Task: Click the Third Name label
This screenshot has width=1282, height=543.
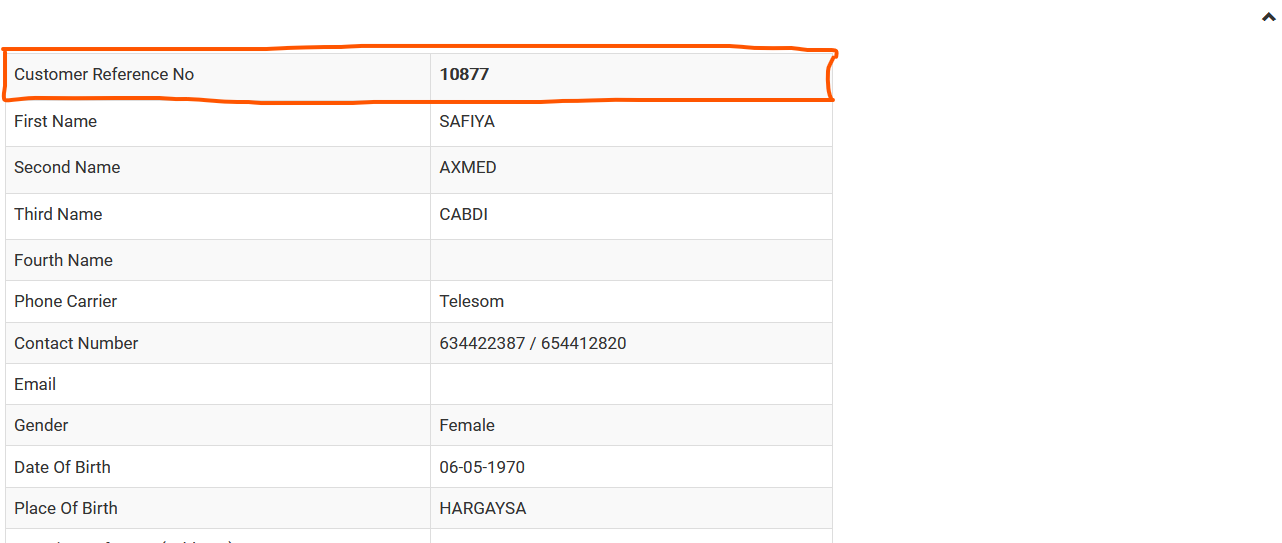Action: coord(58,214)
